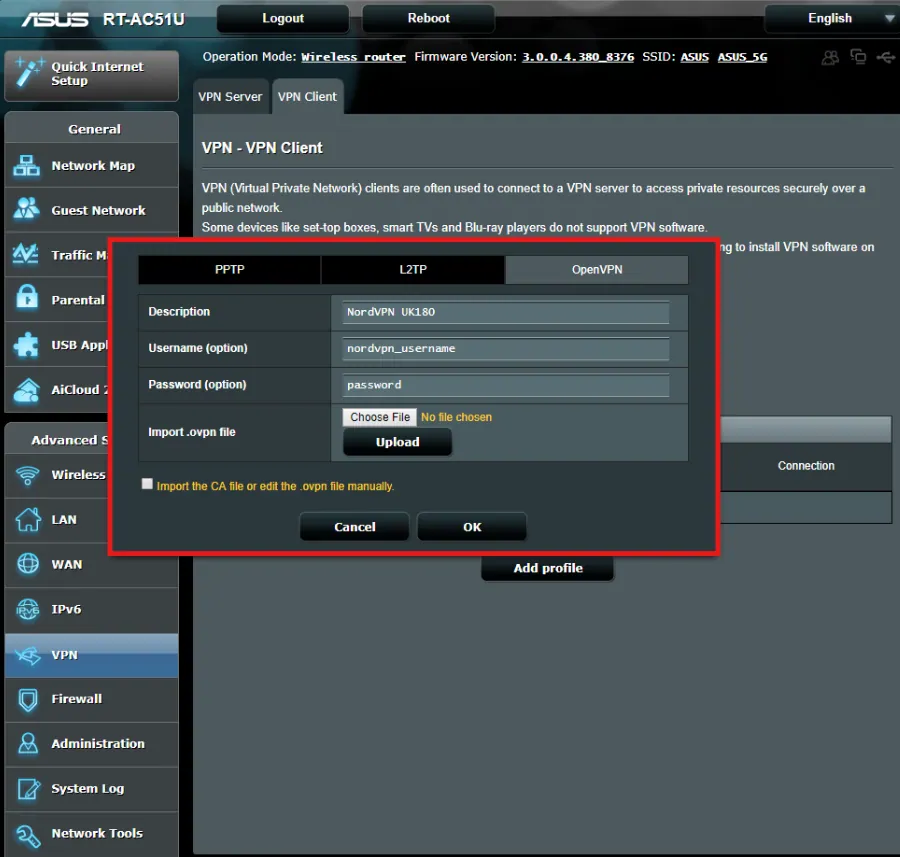Image resolution: width=900 pixels, height=857 pixels.
Task: Open Quick Internet Setup wand icon
Action: coord(29,73)
